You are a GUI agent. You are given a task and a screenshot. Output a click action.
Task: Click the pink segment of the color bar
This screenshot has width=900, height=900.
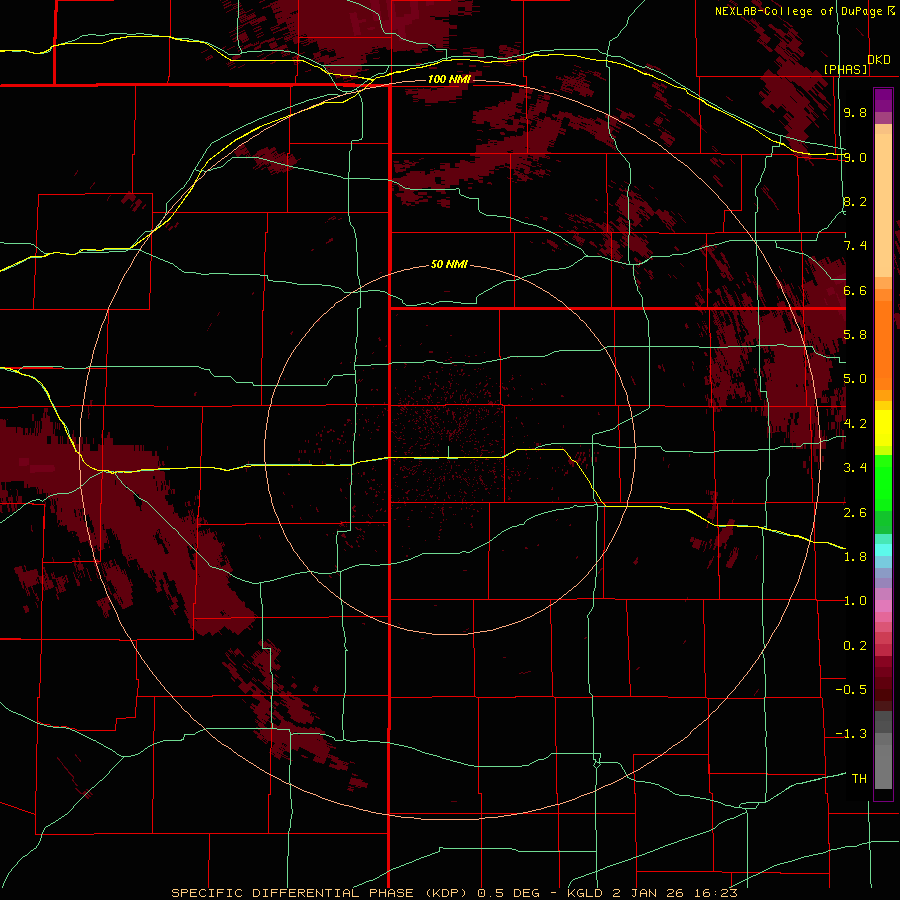(883, 606)
